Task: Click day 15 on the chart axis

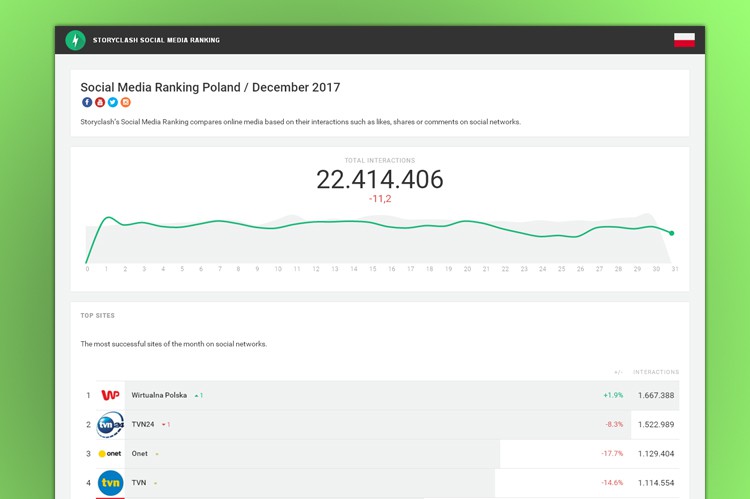Action: tap(372, 269)
